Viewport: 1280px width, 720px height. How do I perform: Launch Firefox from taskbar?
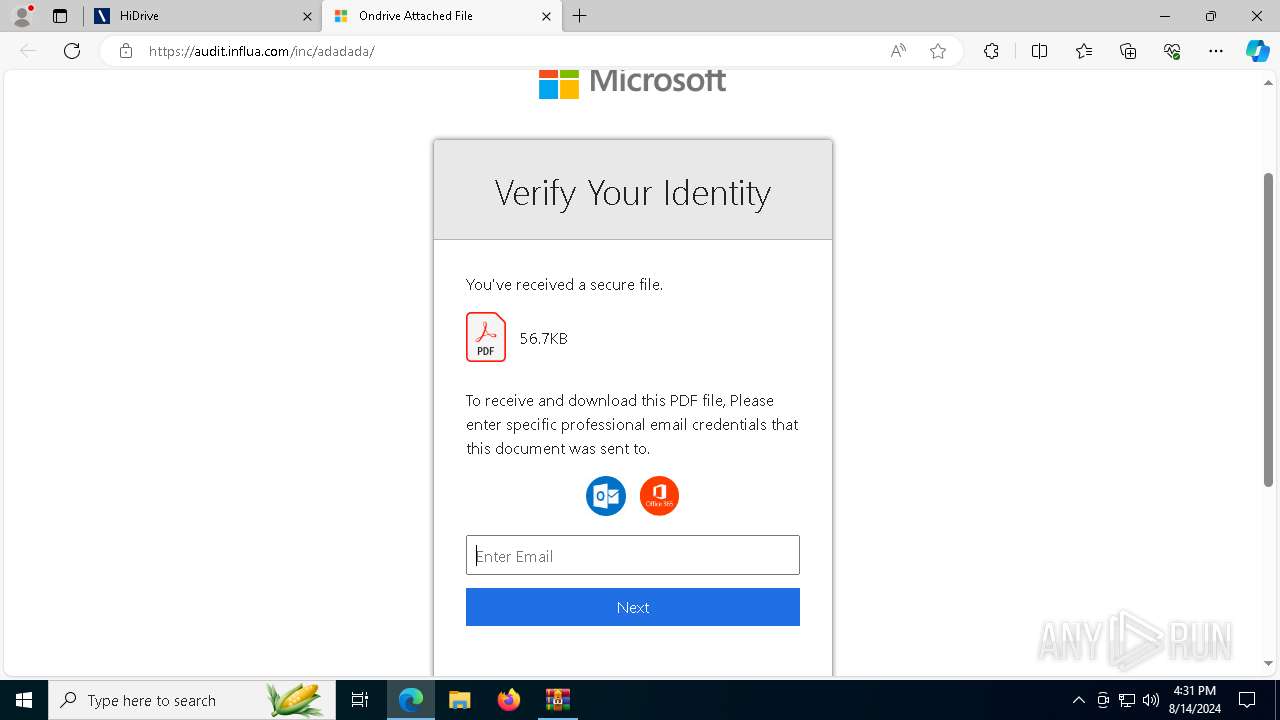pyautogui.click(x=509, y=700)
